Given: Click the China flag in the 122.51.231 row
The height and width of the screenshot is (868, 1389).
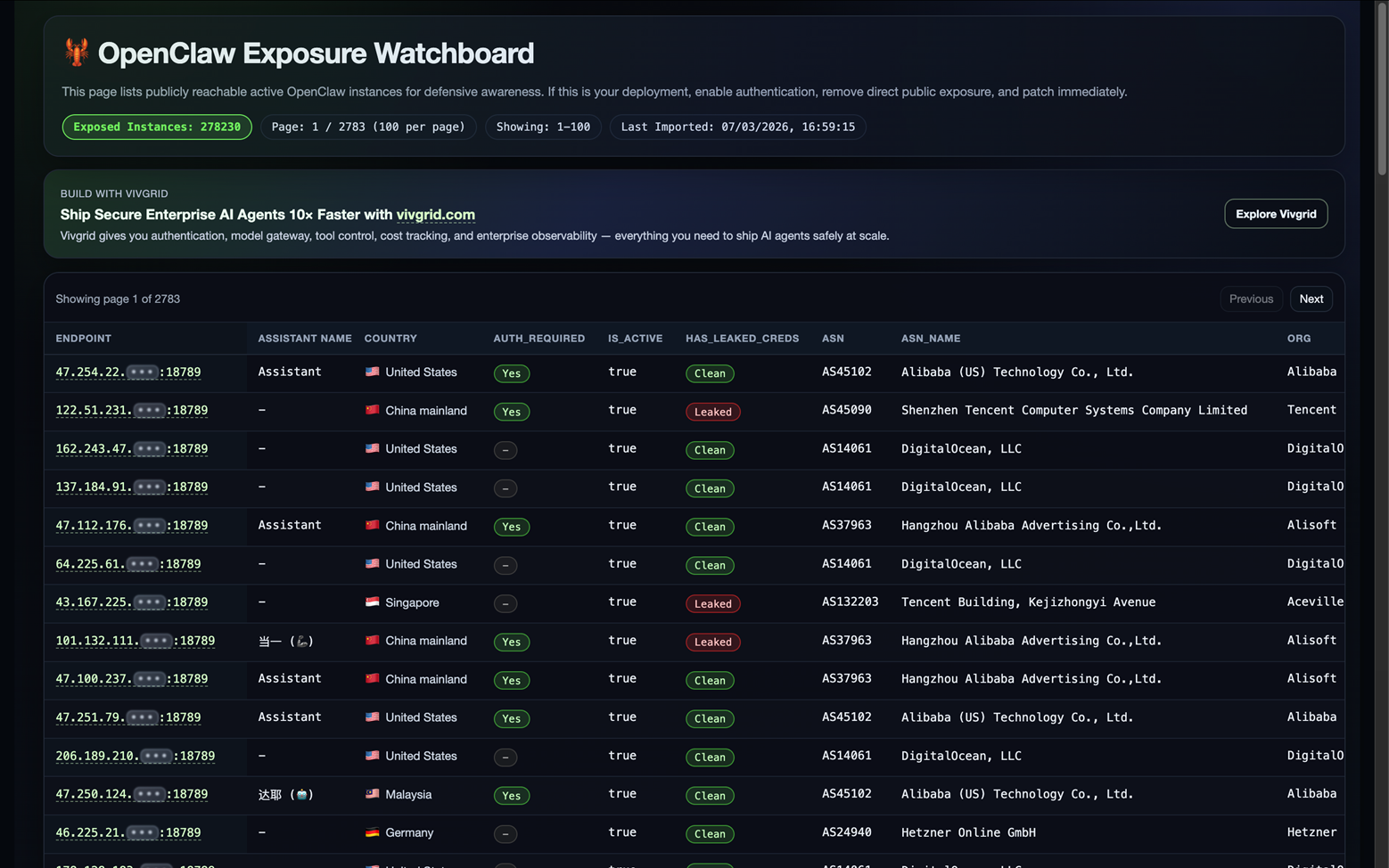Looking at the screenshot, I should click(373, 410).
